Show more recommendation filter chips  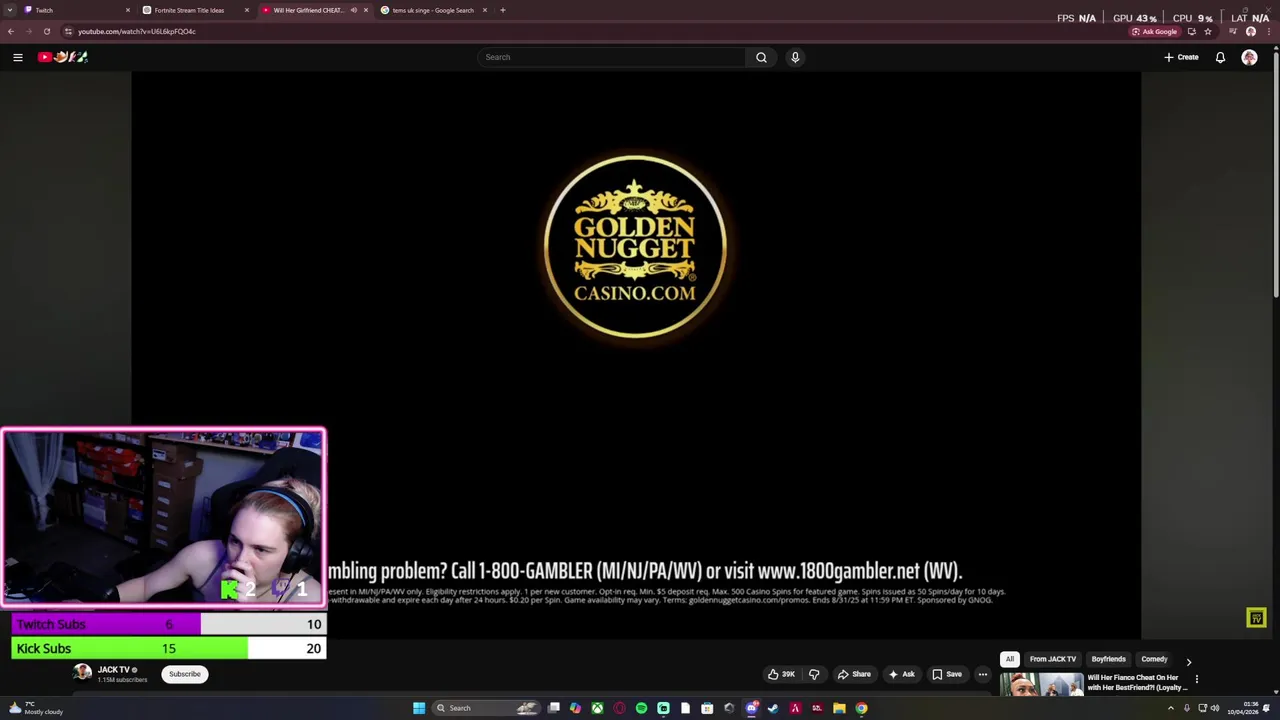coord(1188,661)
